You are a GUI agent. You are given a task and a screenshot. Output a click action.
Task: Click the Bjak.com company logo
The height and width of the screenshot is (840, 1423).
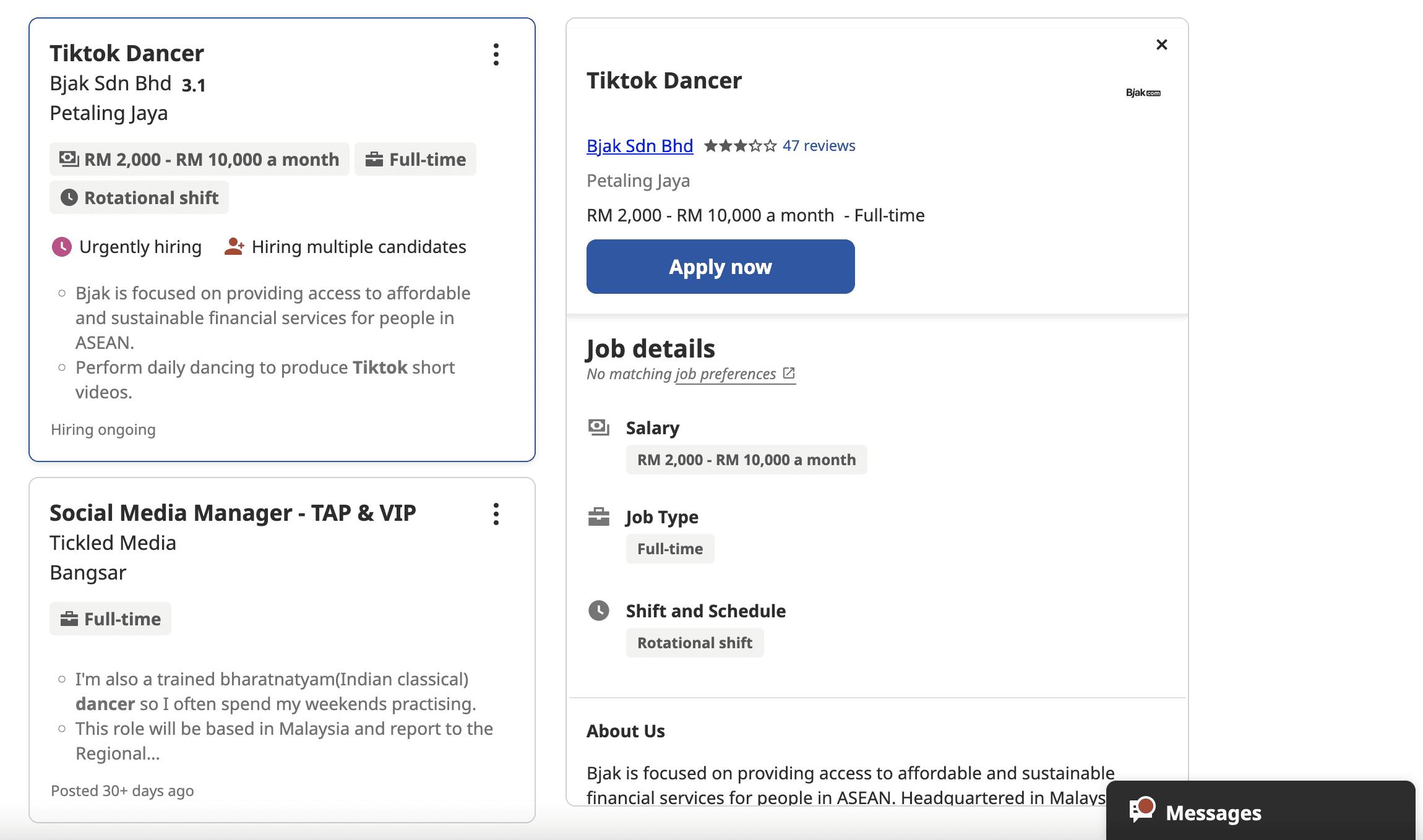click(1143, 93)
